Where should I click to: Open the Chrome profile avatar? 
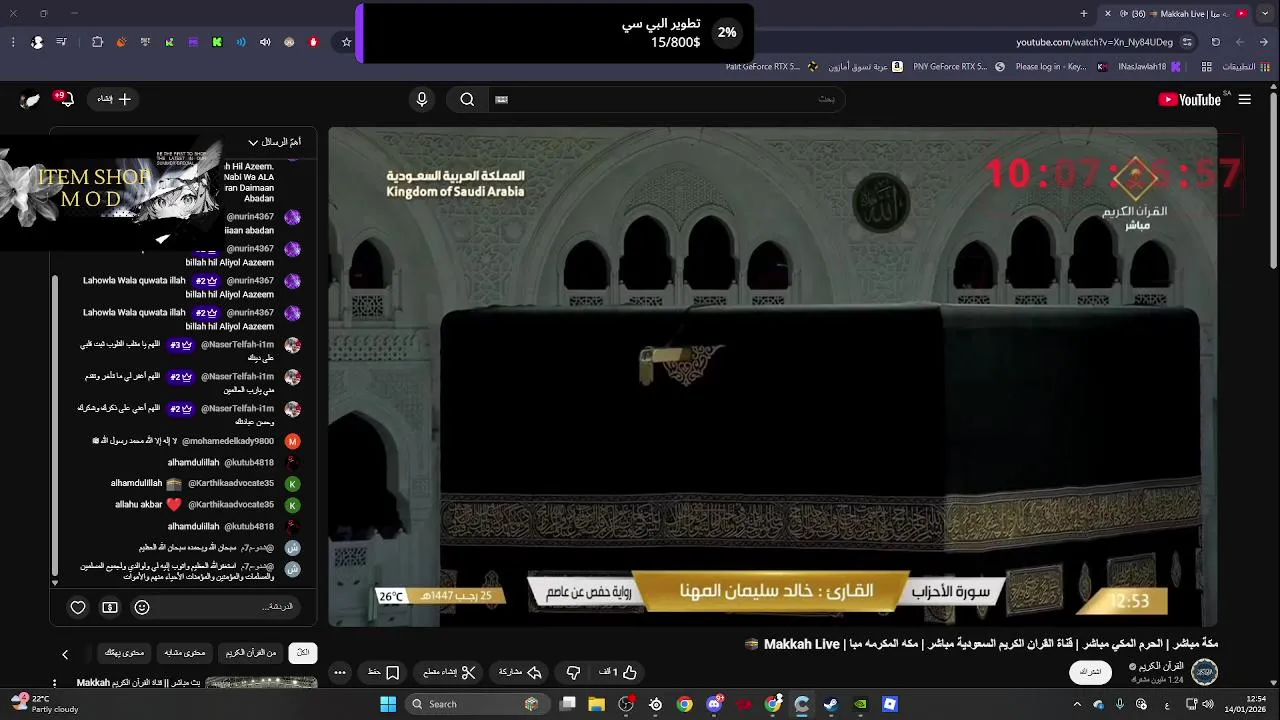coord(37,42)
